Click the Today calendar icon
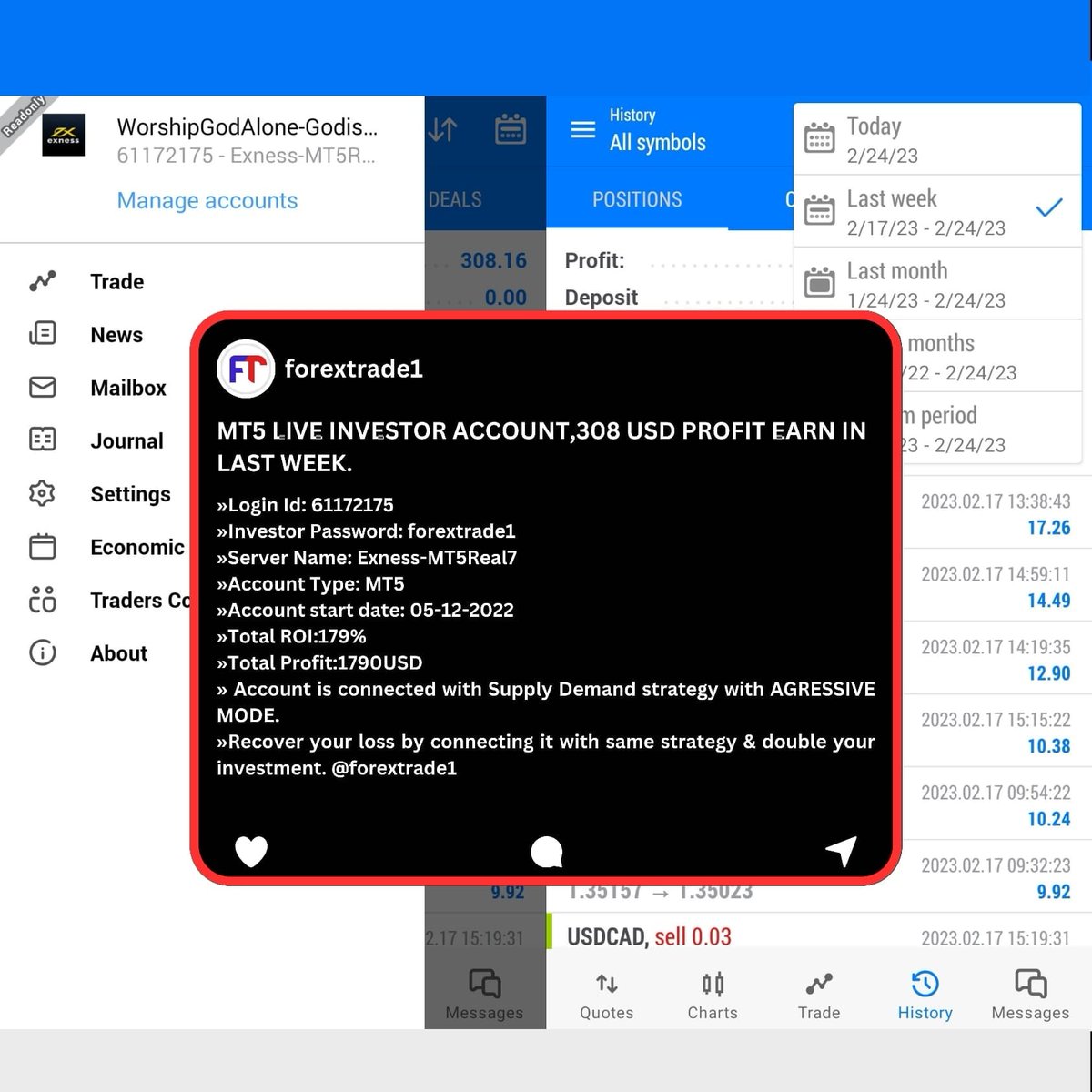 819,138
